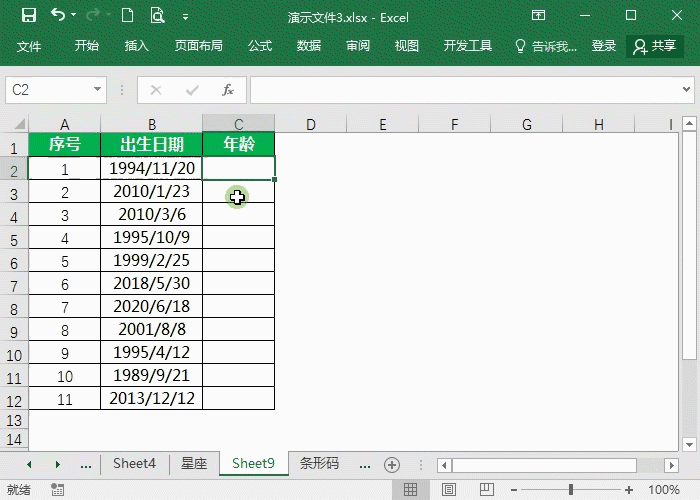Expand the formula bar with its chevron
700x500 pixels.
[687, 90]
